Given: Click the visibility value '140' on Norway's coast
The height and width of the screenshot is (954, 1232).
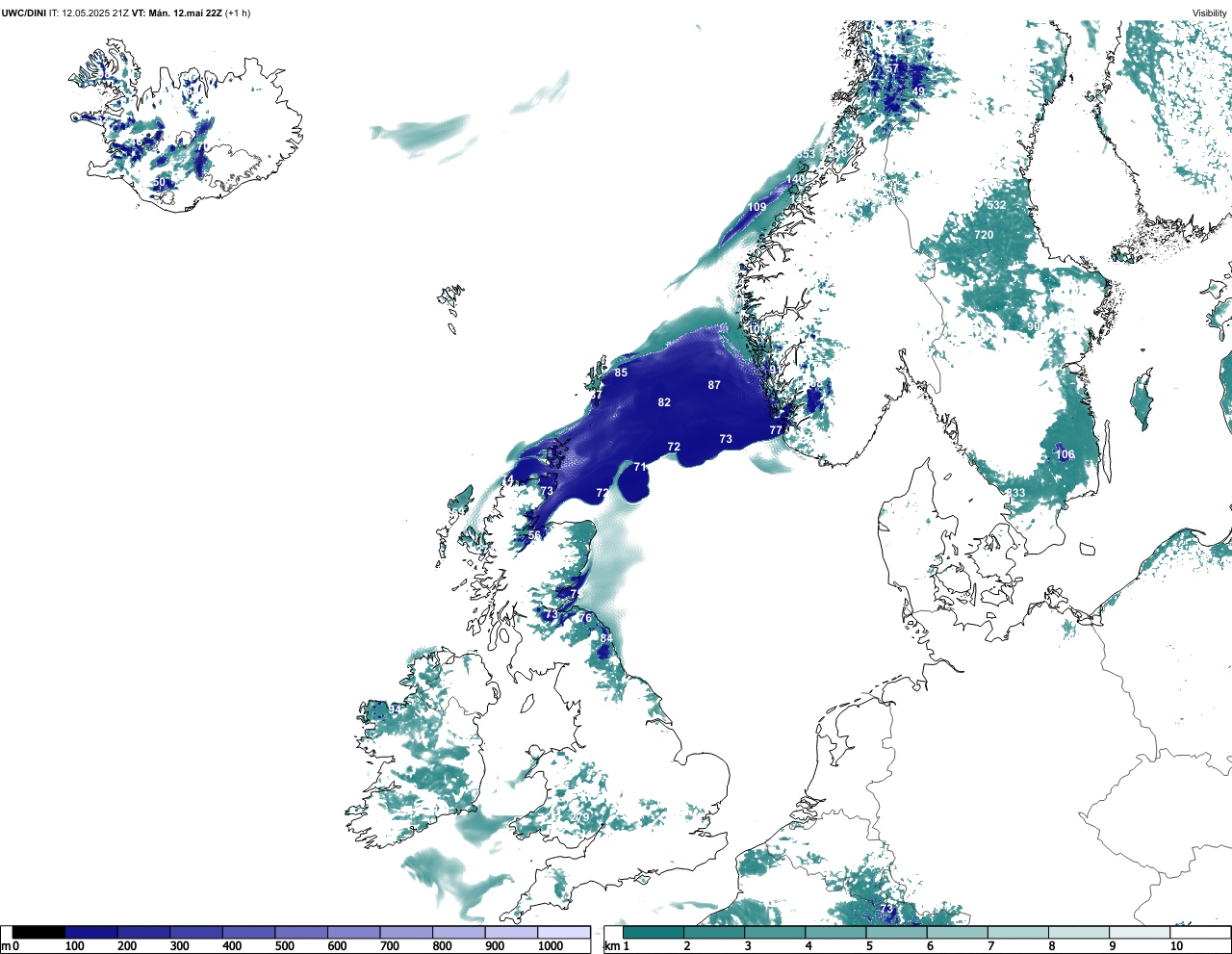Looking at the screenshot, I should [796, 180].
